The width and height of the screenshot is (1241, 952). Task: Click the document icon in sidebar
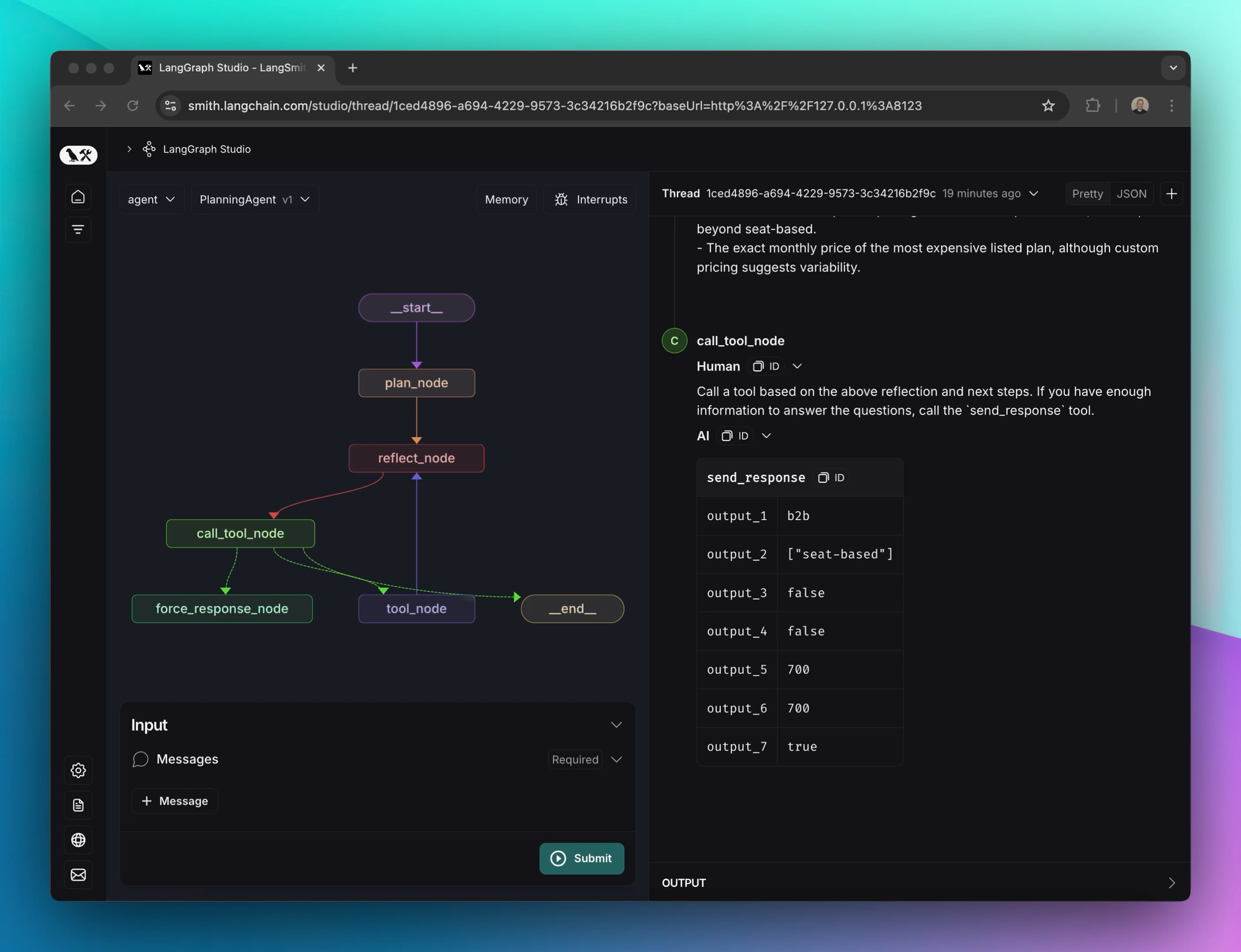click(78, 805)
